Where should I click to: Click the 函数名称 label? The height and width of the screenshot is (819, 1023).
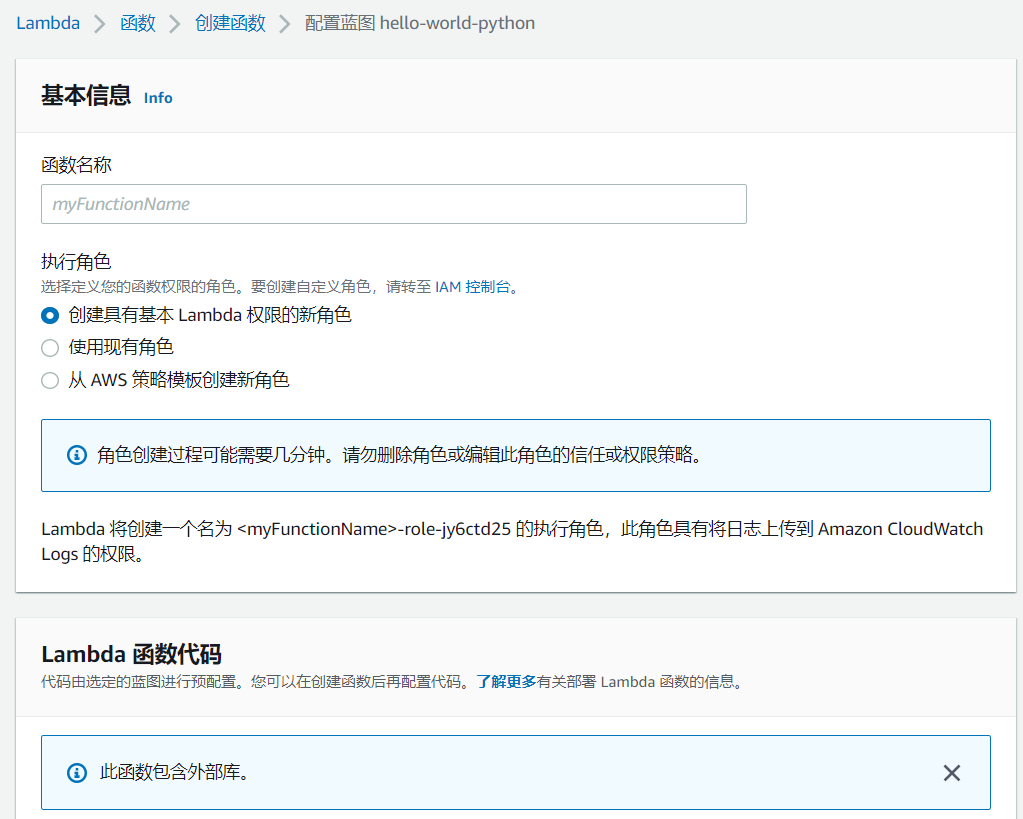(x=76, y=165)
